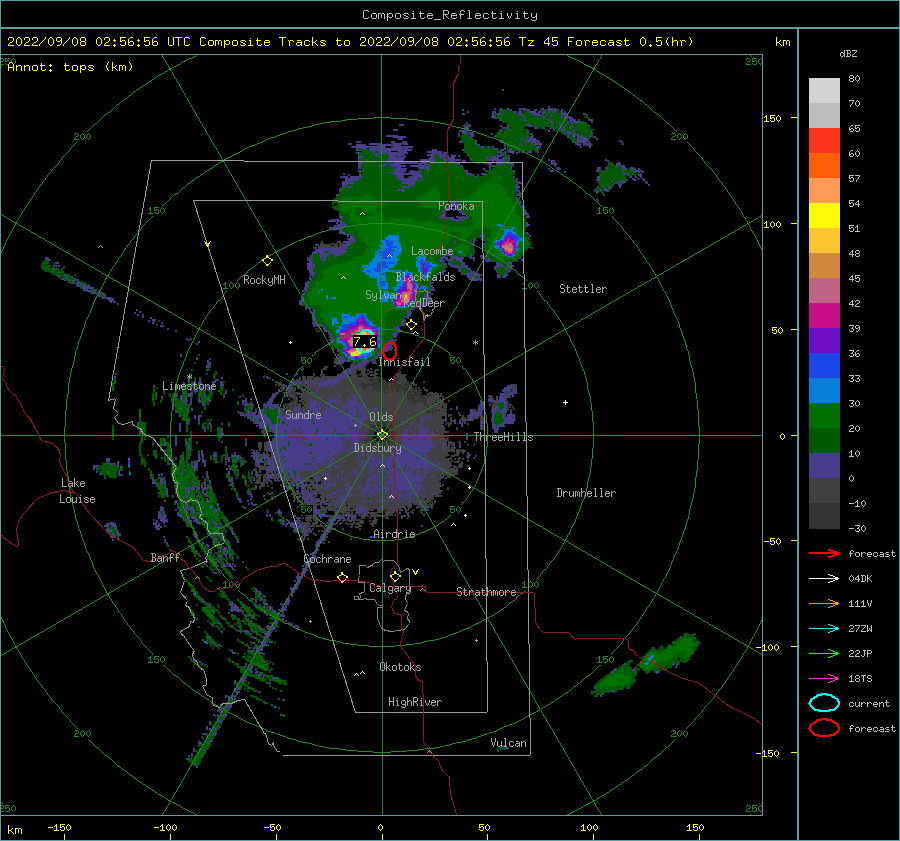Select the Blackfalds label on map

(425, 277)
